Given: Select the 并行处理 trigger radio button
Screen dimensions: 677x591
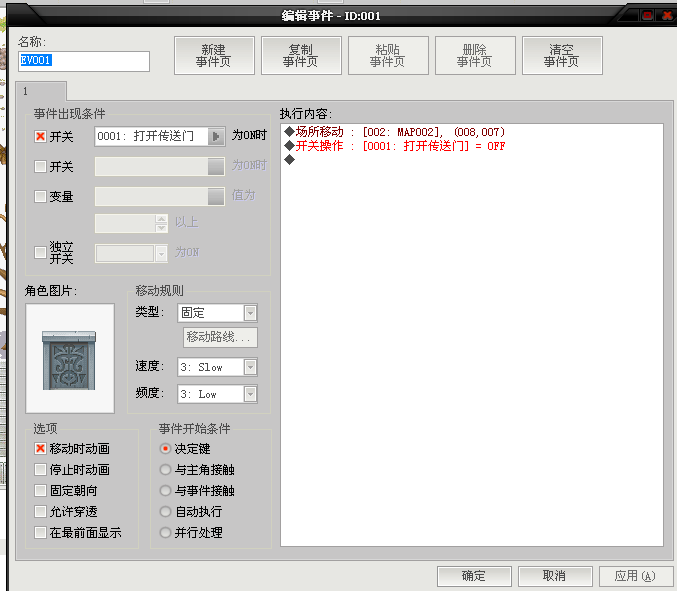Looking at the screenshot, I should point(165,532).
